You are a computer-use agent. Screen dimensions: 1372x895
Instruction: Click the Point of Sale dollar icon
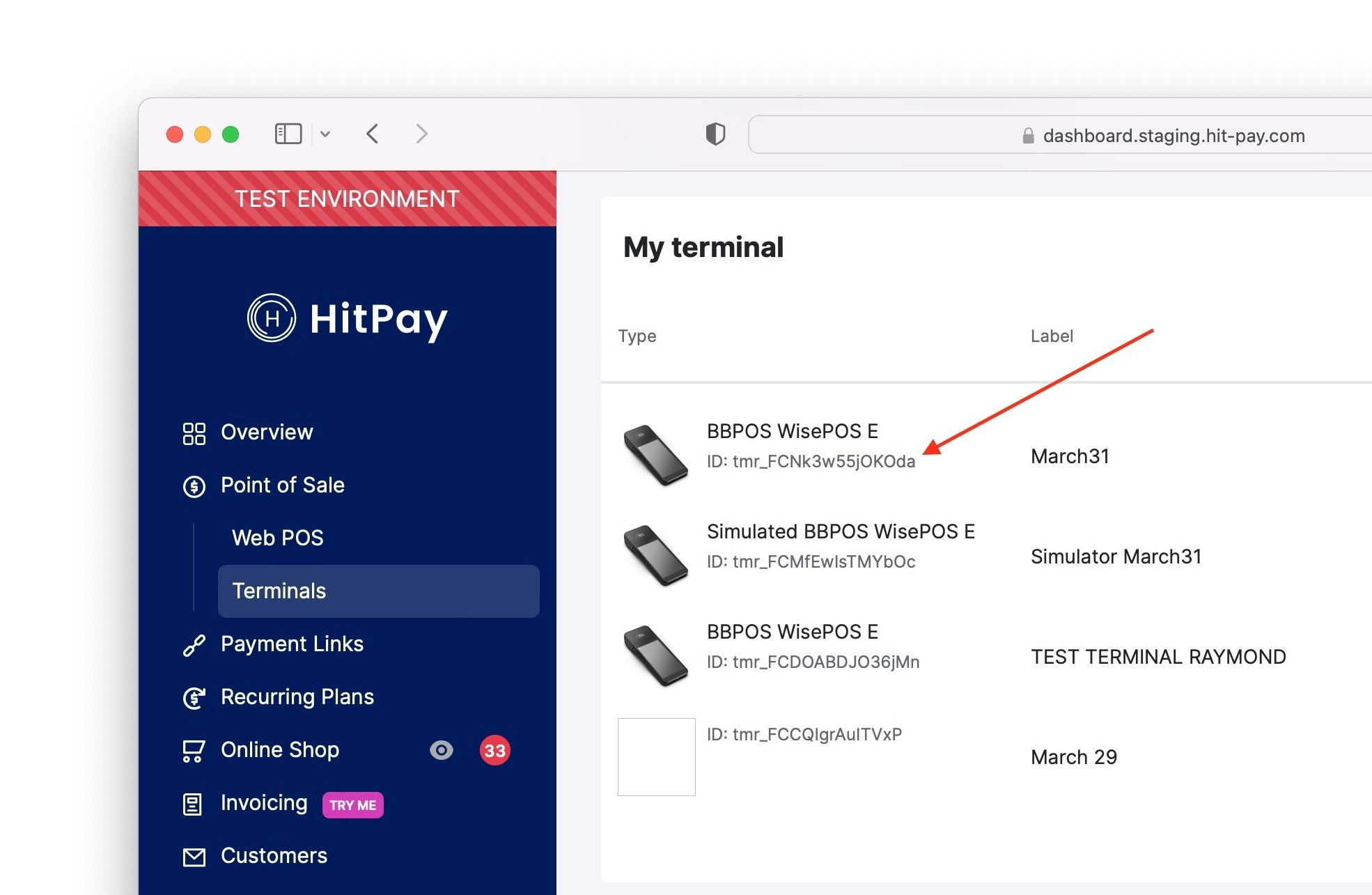194,486
